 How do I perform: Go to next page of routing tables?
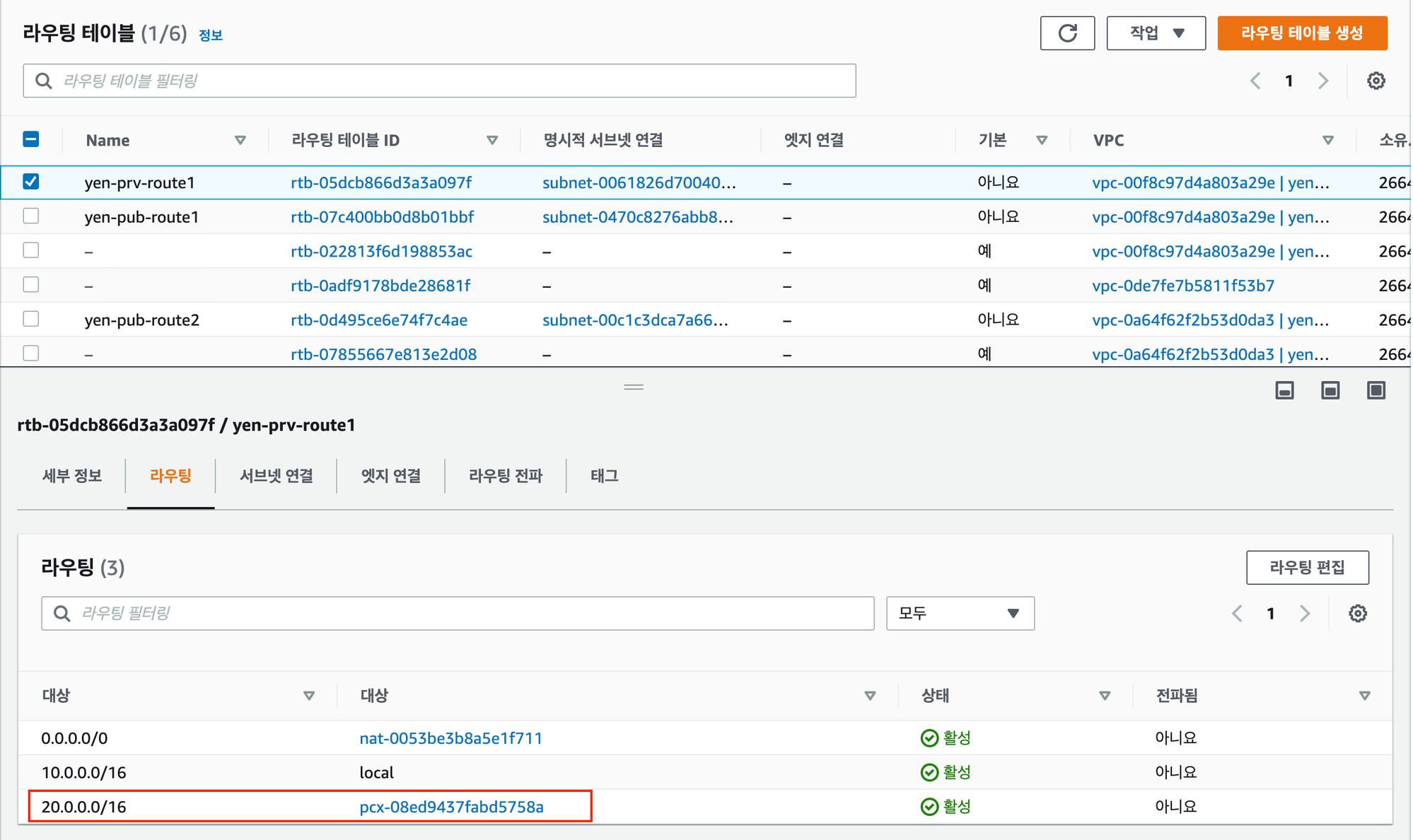click(x=1322, y=81)
